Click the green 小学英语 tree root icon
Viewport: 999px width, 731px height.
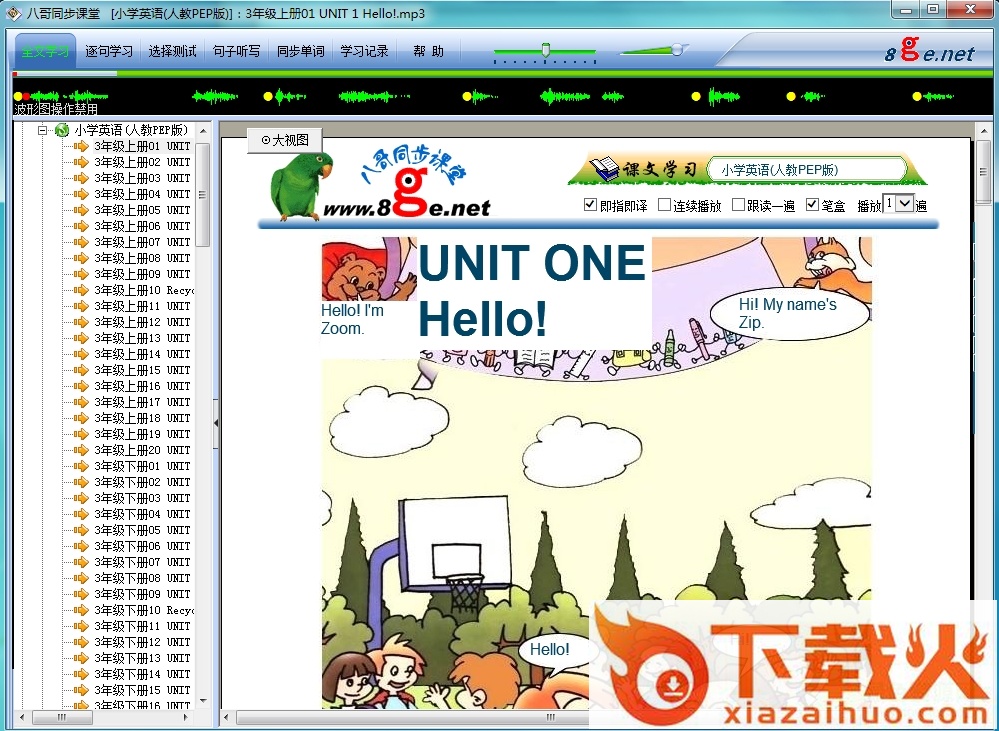click(62, 130)
